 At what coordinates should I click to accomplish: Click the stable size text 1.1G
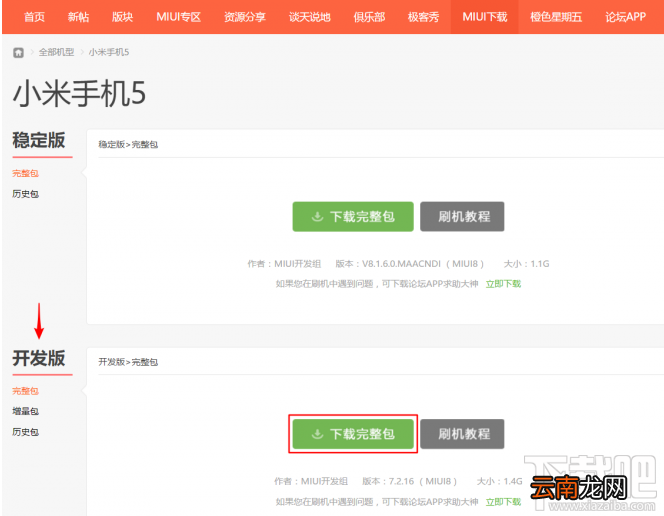coord(540,264)
